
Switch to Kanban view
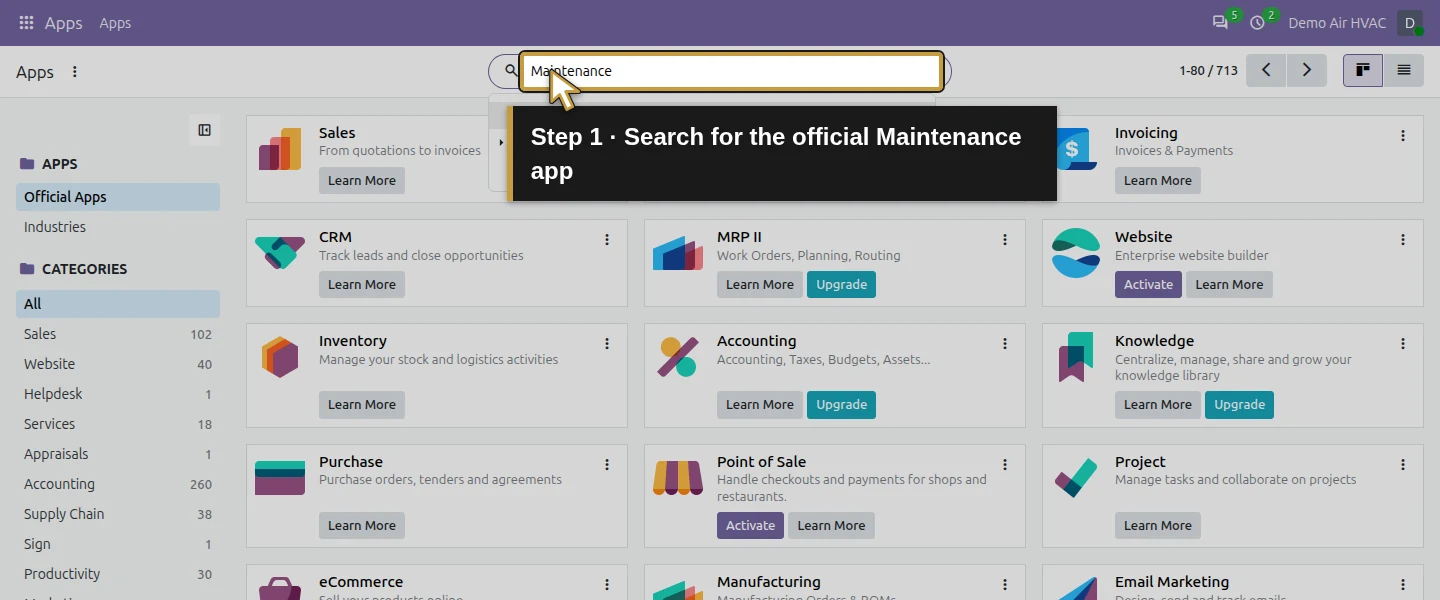coord(1362,70)
